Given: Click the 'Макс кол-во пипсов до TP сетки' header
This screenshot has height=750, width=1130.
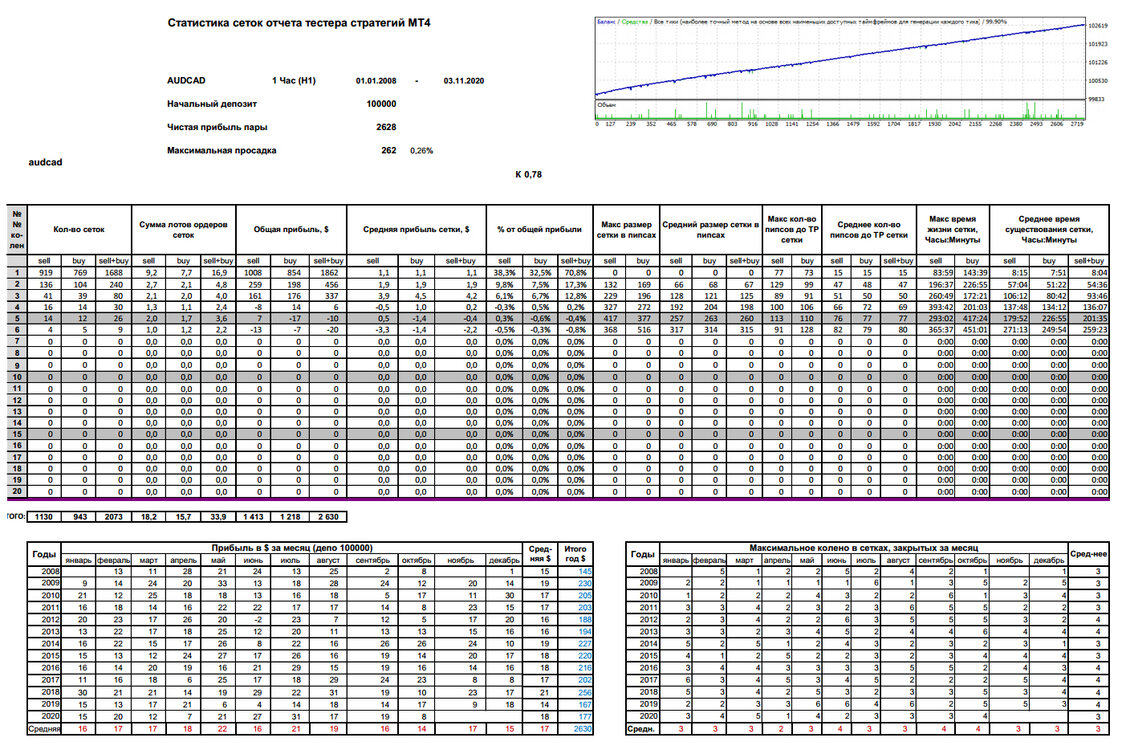Looking at the screenshot, I should [x=791, y=229].
